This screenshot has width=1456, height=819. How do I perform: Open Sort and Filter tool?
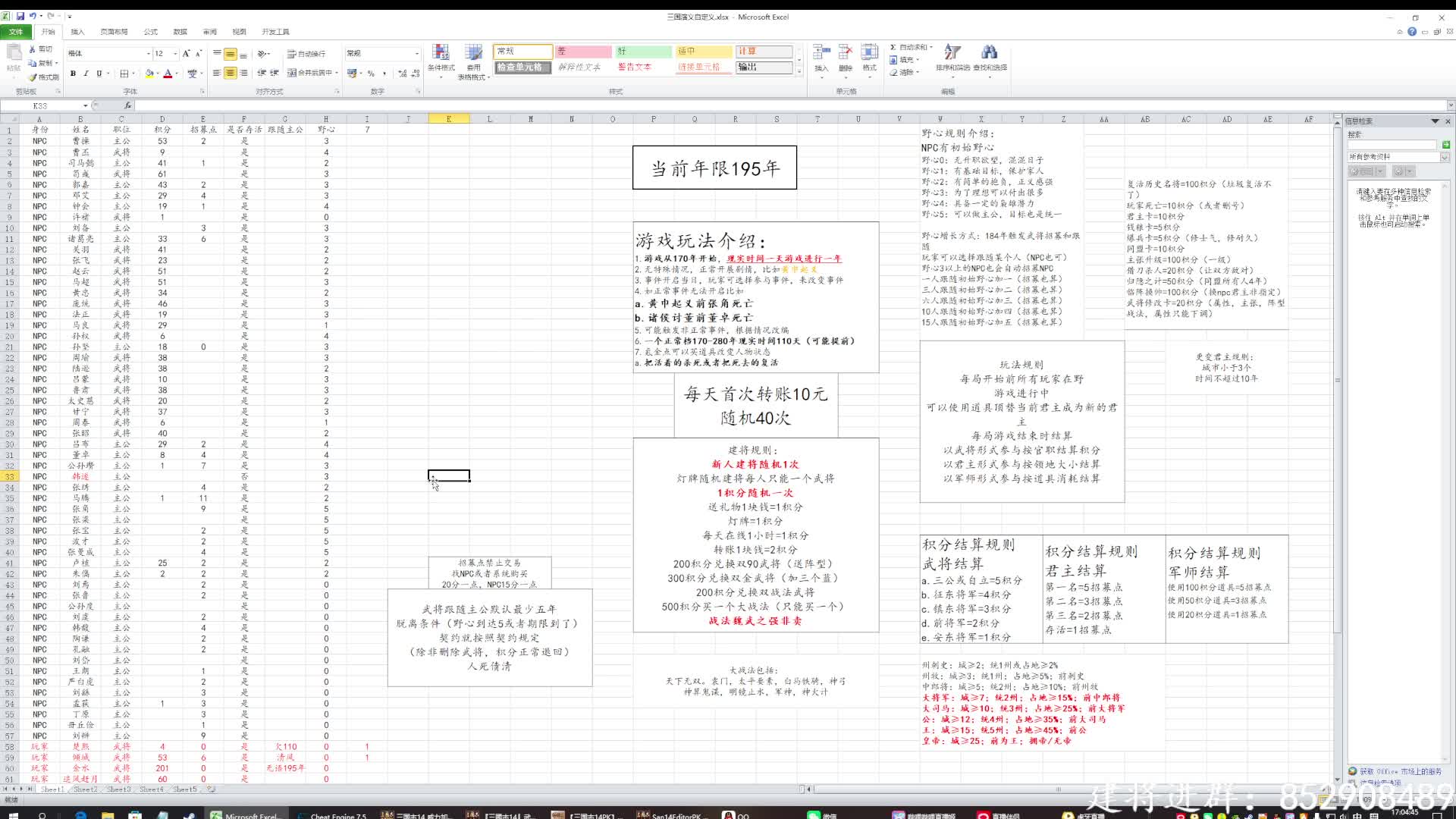pos(952,53)
